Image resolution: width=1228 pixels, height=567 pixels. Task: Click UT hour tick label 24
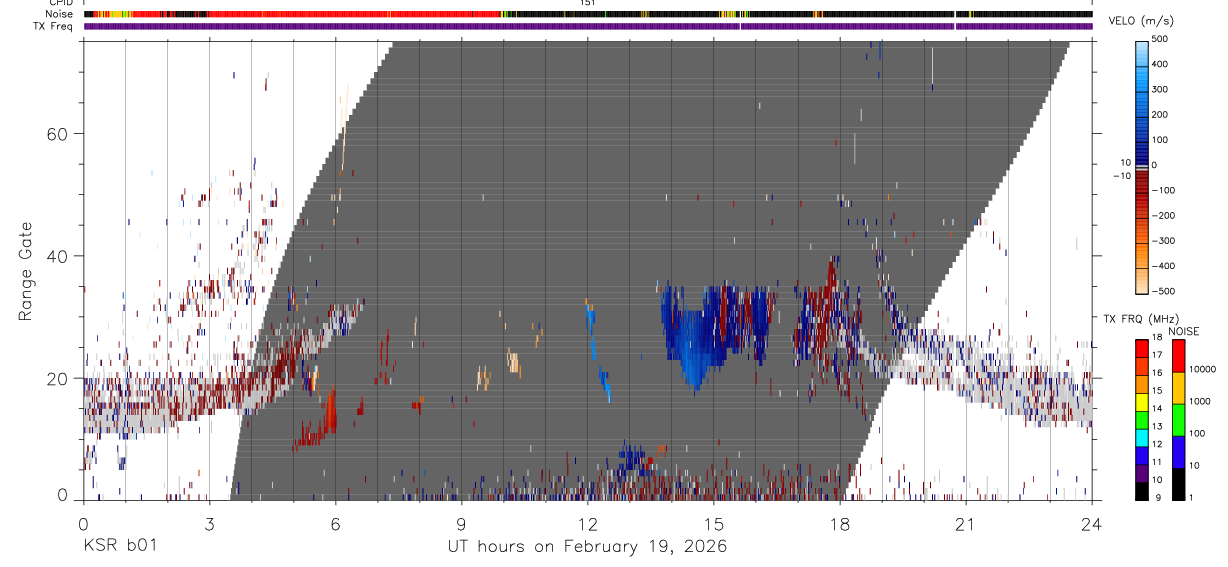click(1092, 523)
